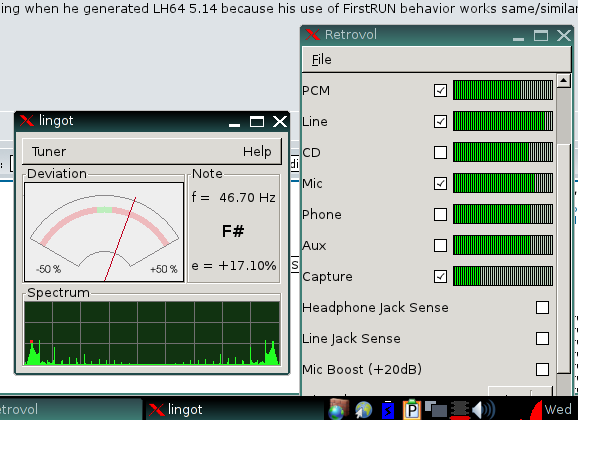Click the +17.10% error value
Image resolution: width=600 pixels, height=450 pixels.
tap(247, 266)
